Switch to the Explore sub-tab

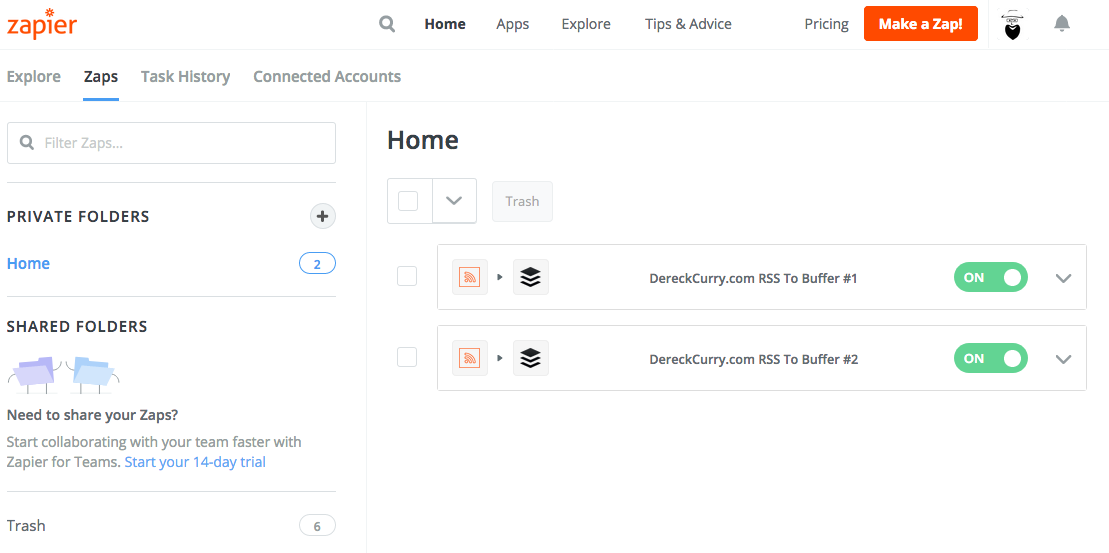coord(34,76)
